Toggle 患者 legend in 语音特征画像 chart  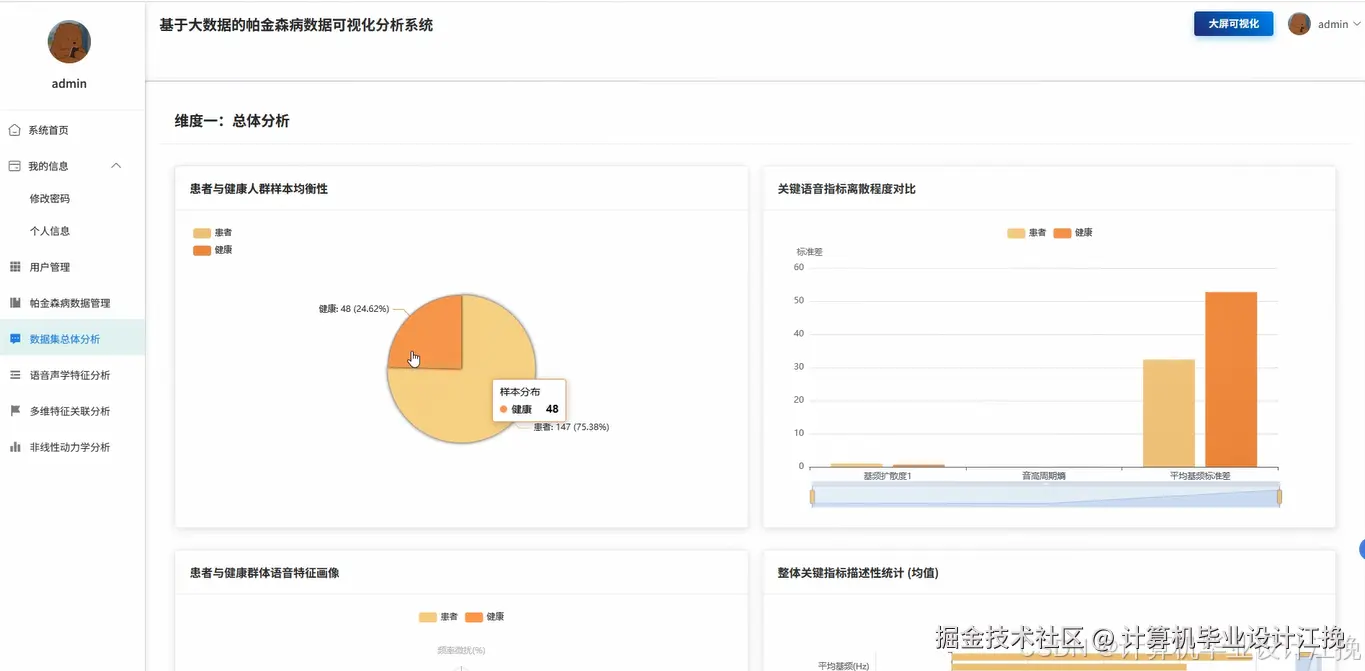tap(438, 617)
